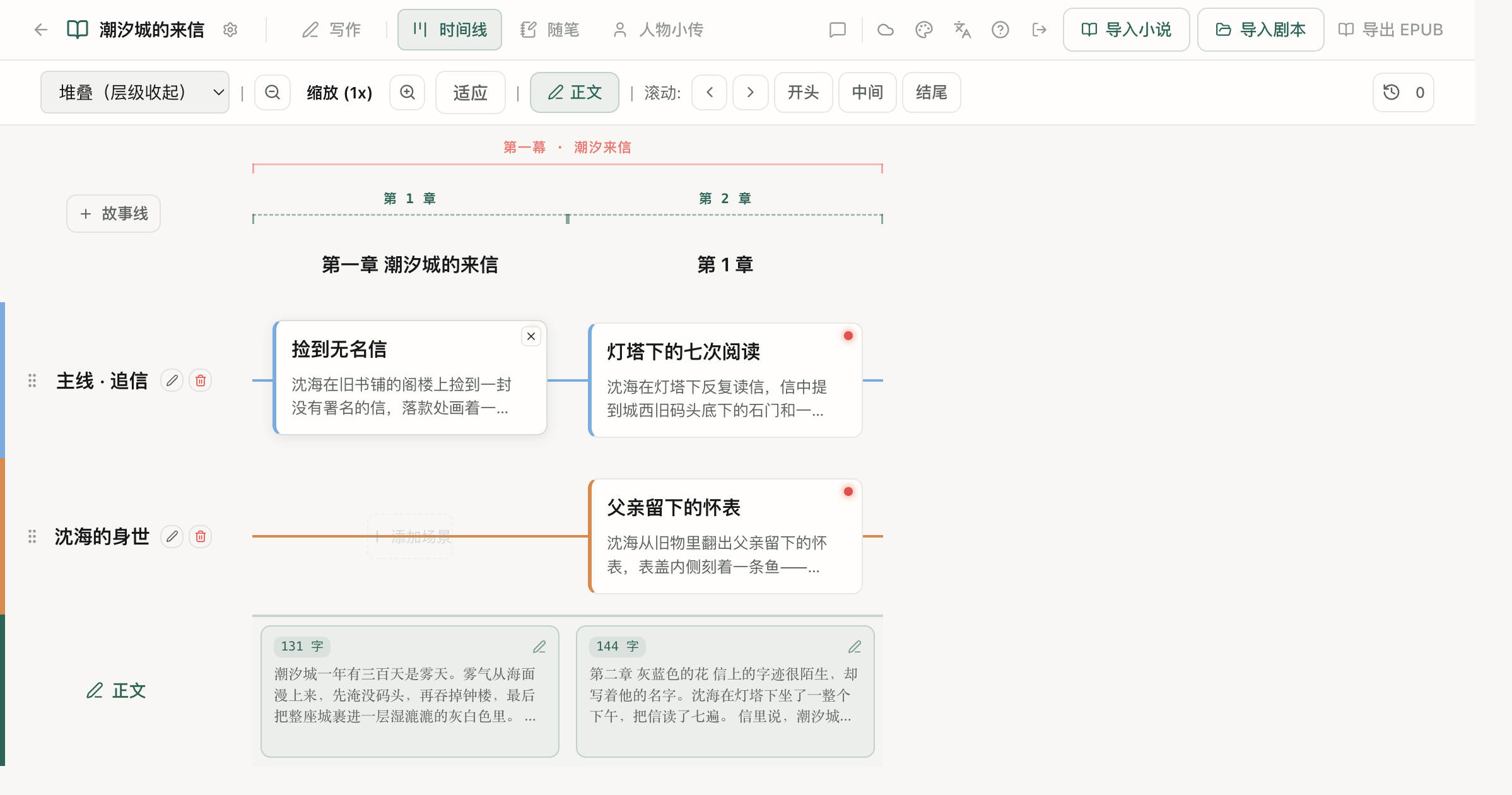The height and width of the screenshot is (795, 1512).
Task: Open the 父亲留下的怀表 scene card
Action: tap(725, 536)
